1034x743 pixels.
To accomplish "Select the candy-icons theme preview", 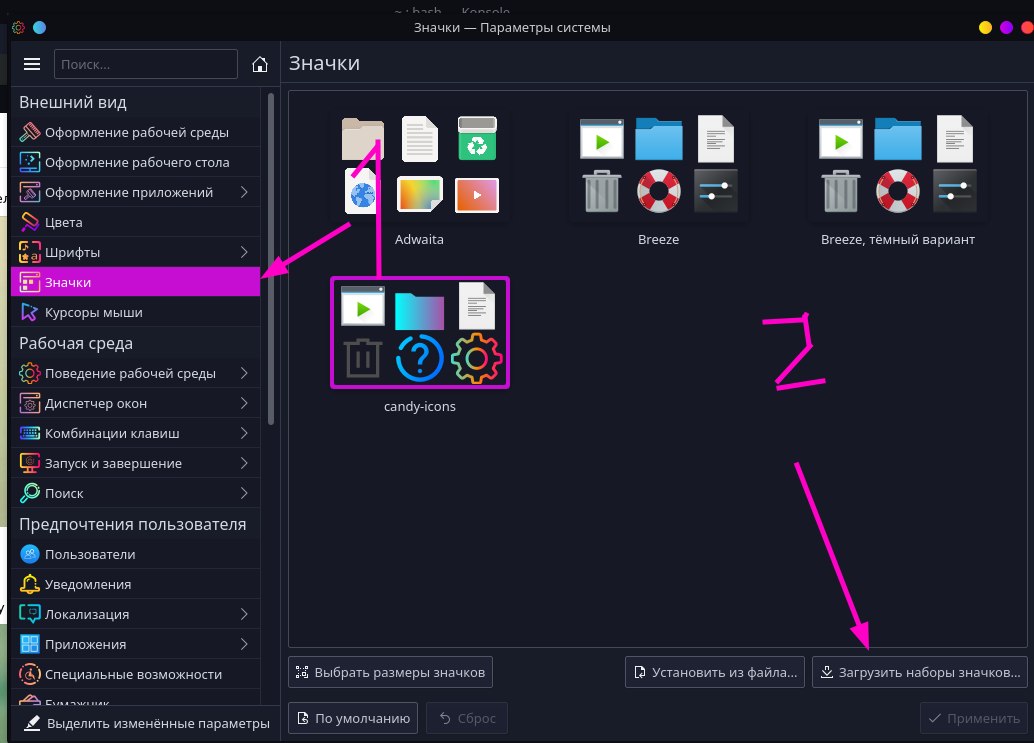I will click(419, 333).
